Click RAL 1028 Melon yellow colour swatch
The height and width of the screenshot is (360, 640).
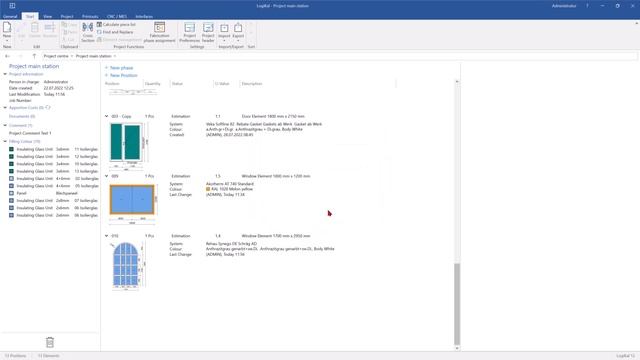pos(208,189)
